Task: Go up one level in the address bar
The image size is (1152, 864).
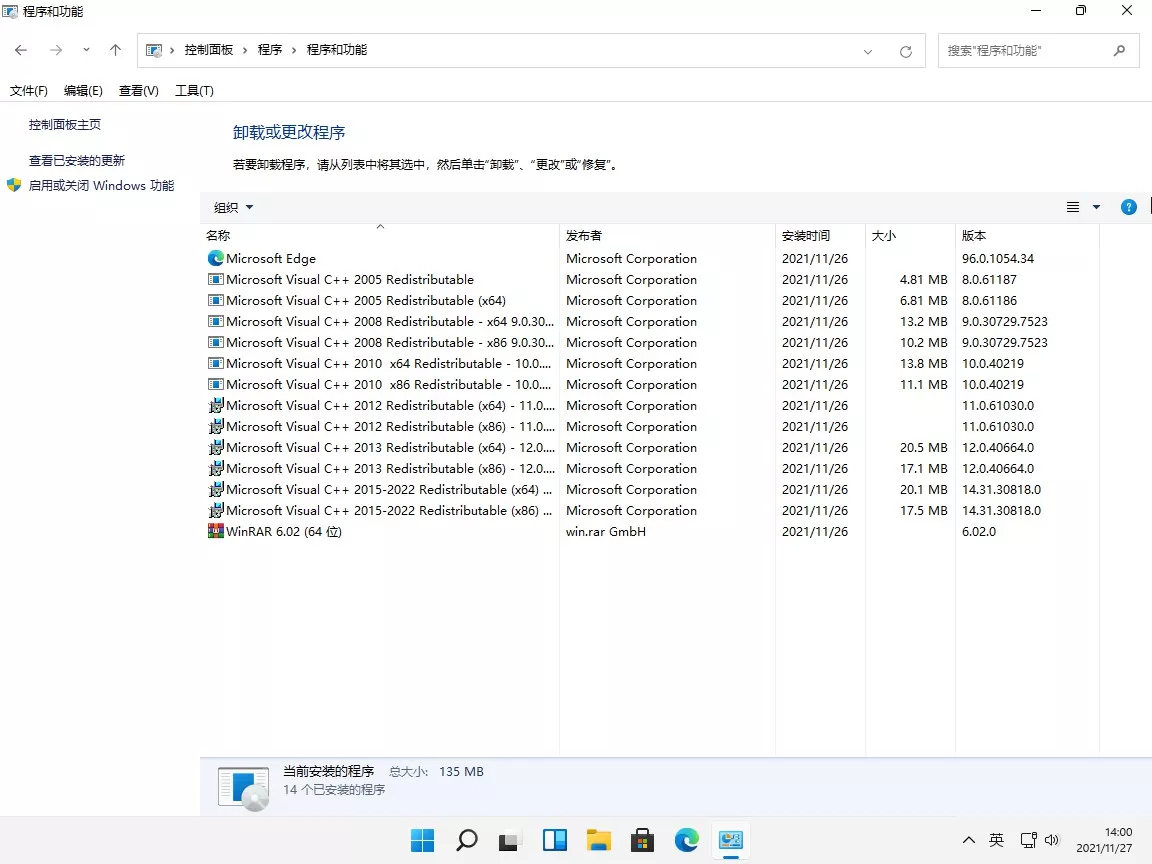Action: click(x=115, y=50)
